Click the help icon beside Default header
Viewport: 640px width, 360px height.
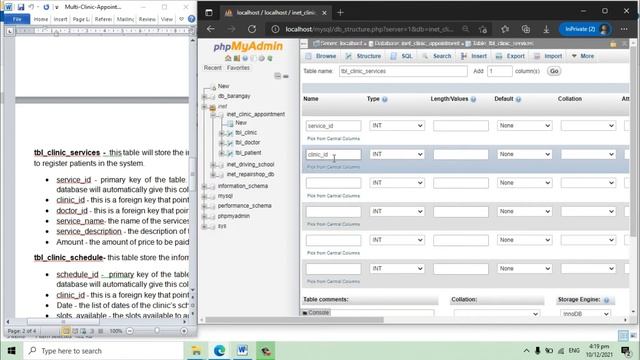coord(518,99)
